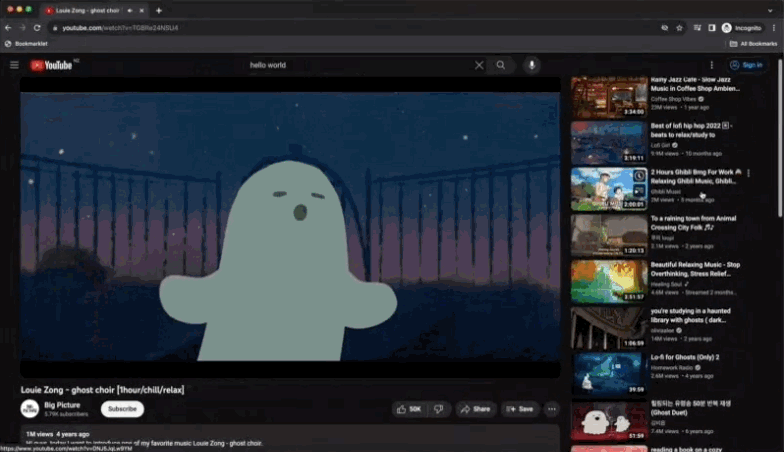Open the media control icon in toolbar
The image size is (784, 452).
[x=697, y=28]
